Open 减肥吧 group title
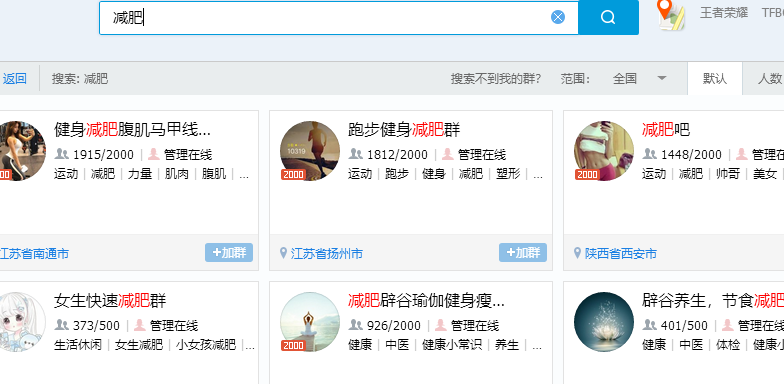The image size is (784, 384). click(x=666, y=130)
